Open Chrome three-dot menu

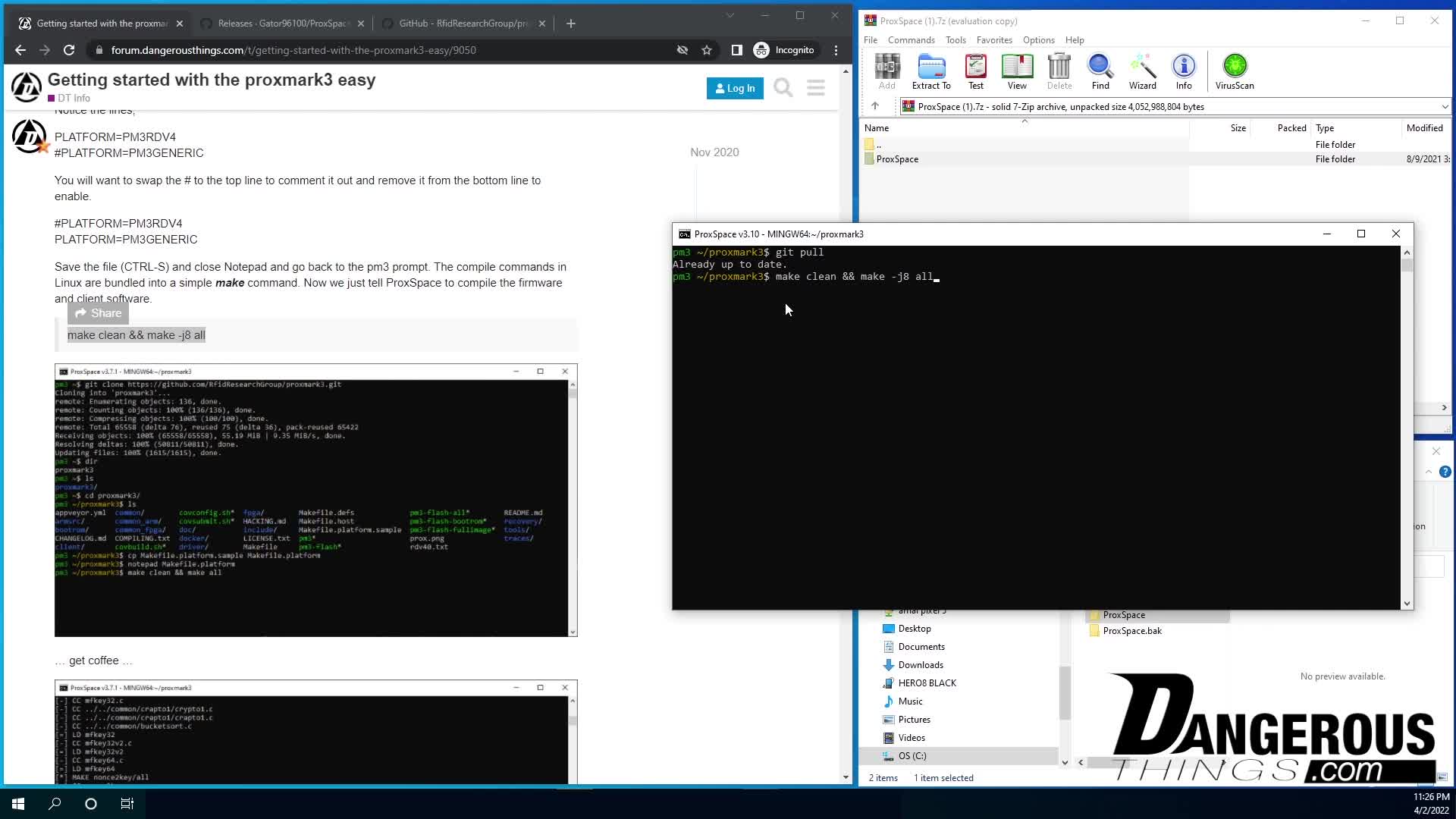click(x=836, y=50)
